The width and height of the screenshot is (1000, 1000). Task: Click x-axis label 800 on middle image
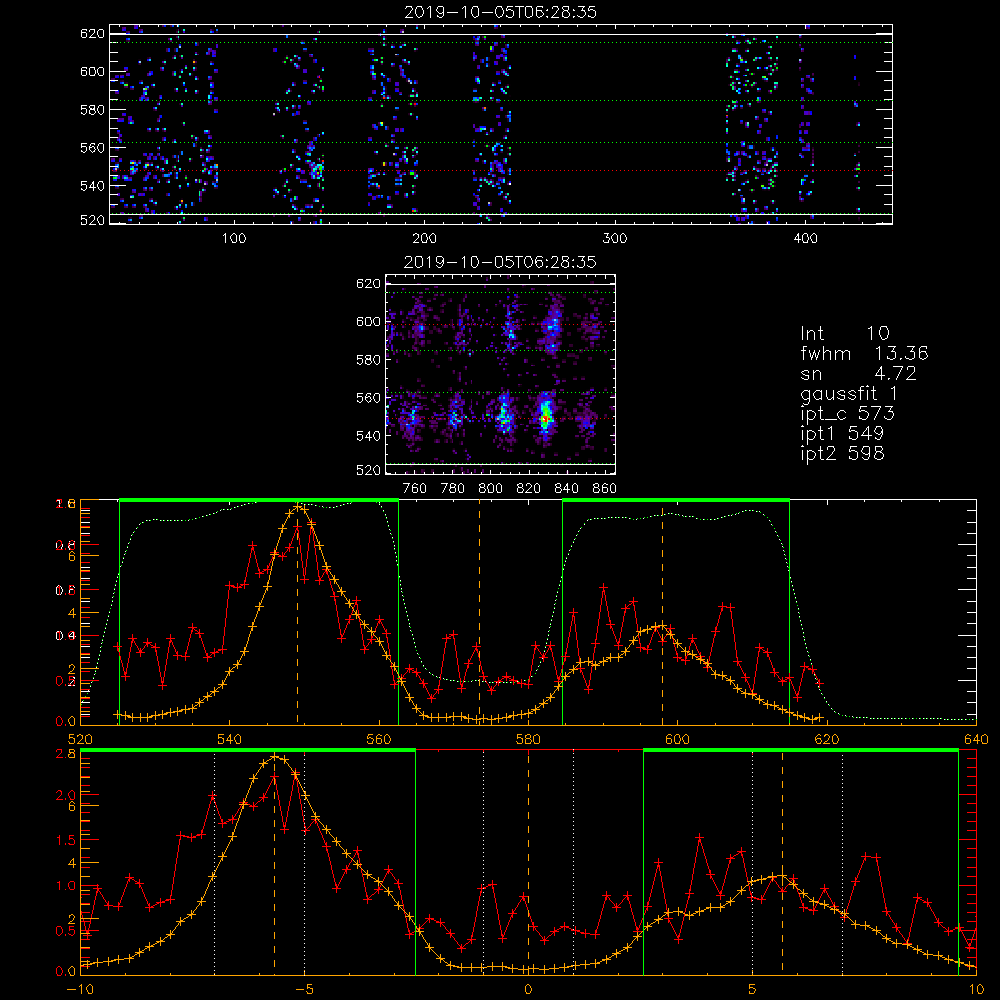[x=490, y=489]
